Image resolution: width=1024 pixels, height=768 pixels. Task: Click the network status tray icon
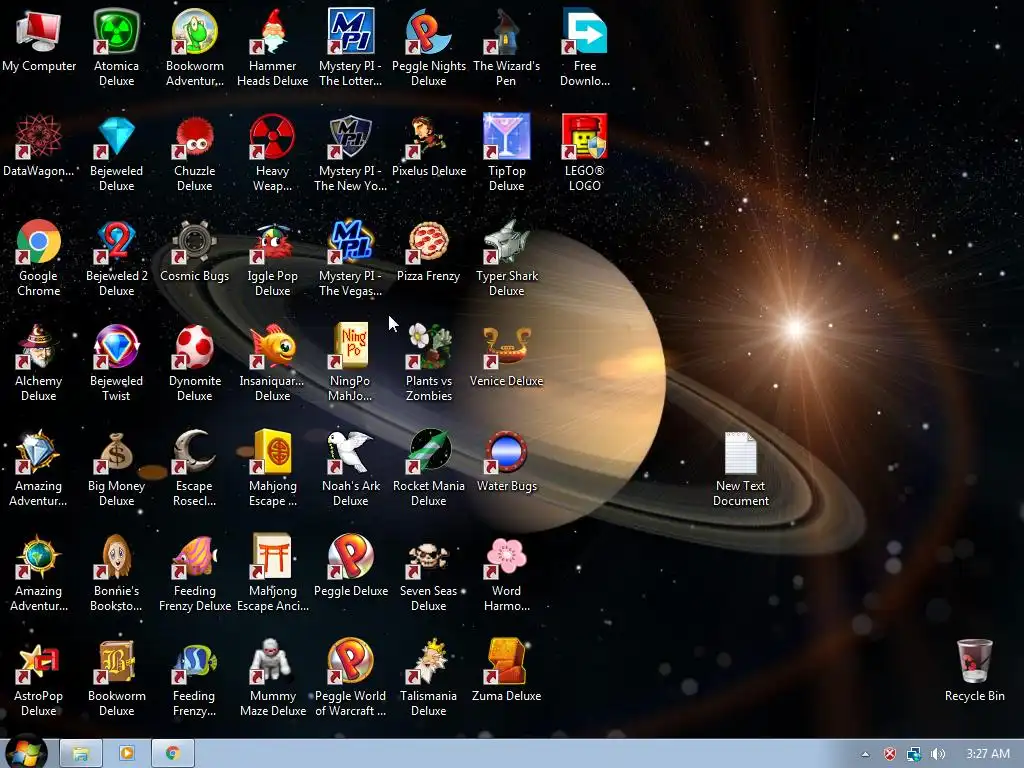tap(914, 754)
